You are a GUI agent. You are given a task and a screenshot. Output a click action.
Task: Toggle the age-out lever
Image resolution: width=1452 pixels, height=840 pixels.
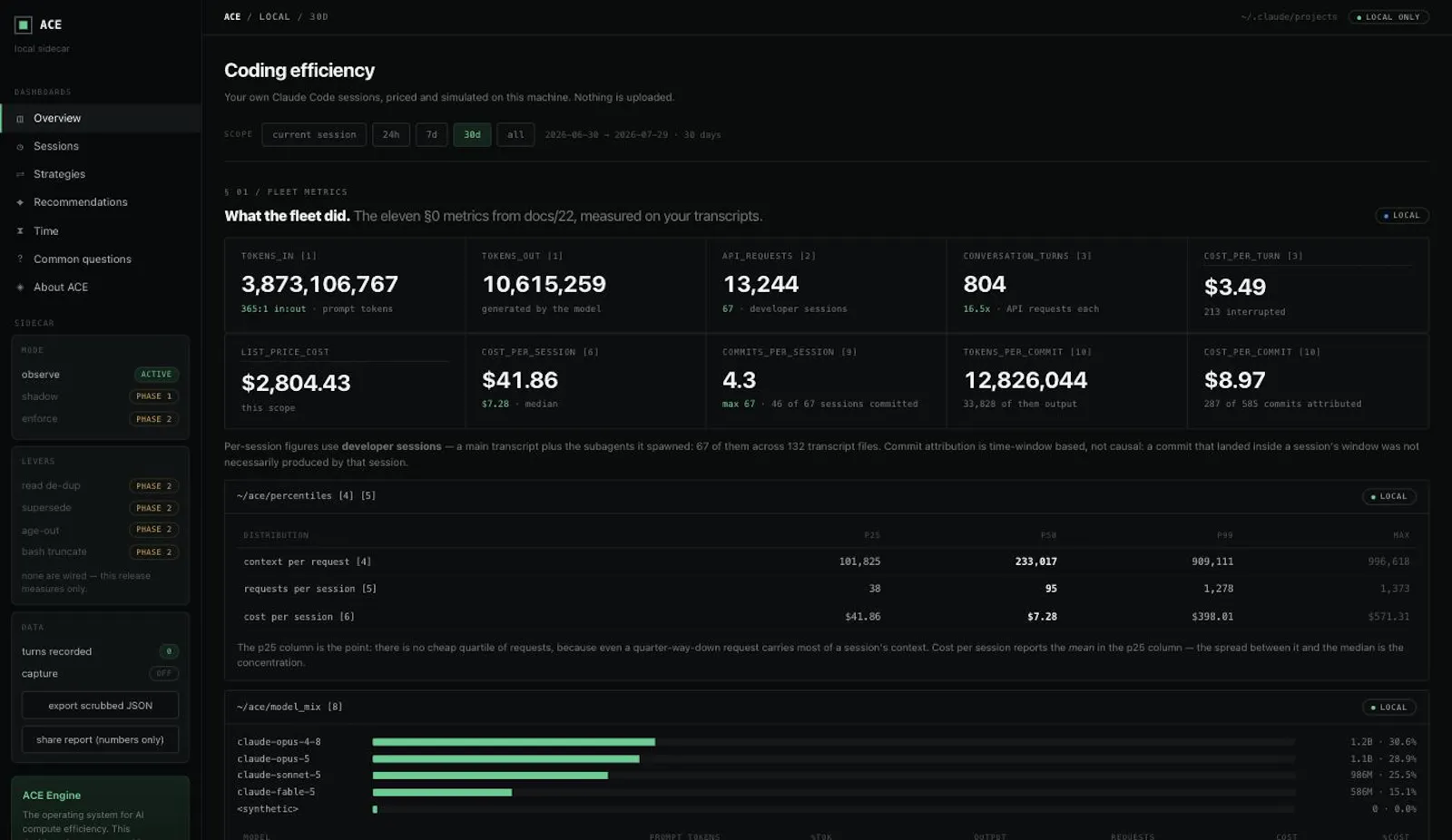tap(100, 530)
